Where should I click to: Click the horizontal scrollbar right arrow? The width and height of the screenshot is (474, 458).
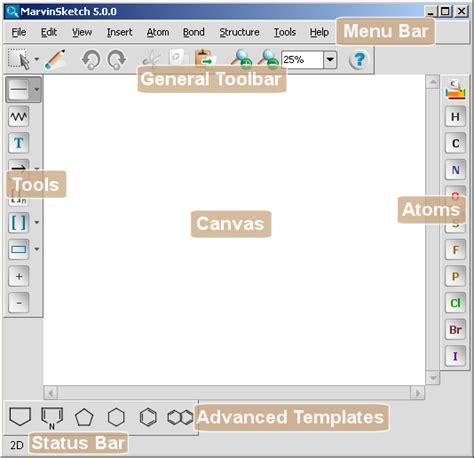pyautogui.click(x=418, y=393)
